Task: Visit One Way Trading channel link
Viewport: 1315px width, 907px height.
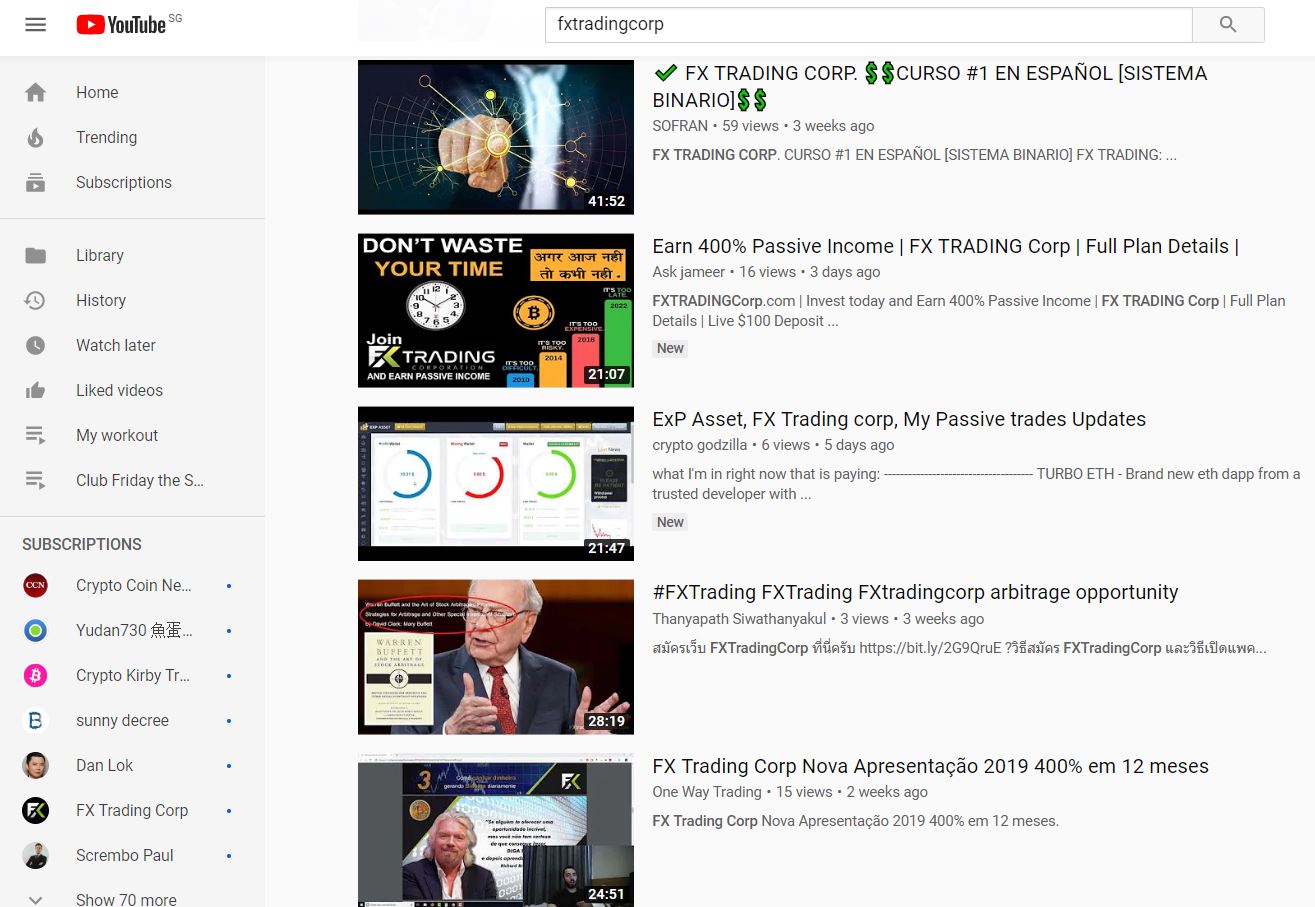Action: [707, 792]
